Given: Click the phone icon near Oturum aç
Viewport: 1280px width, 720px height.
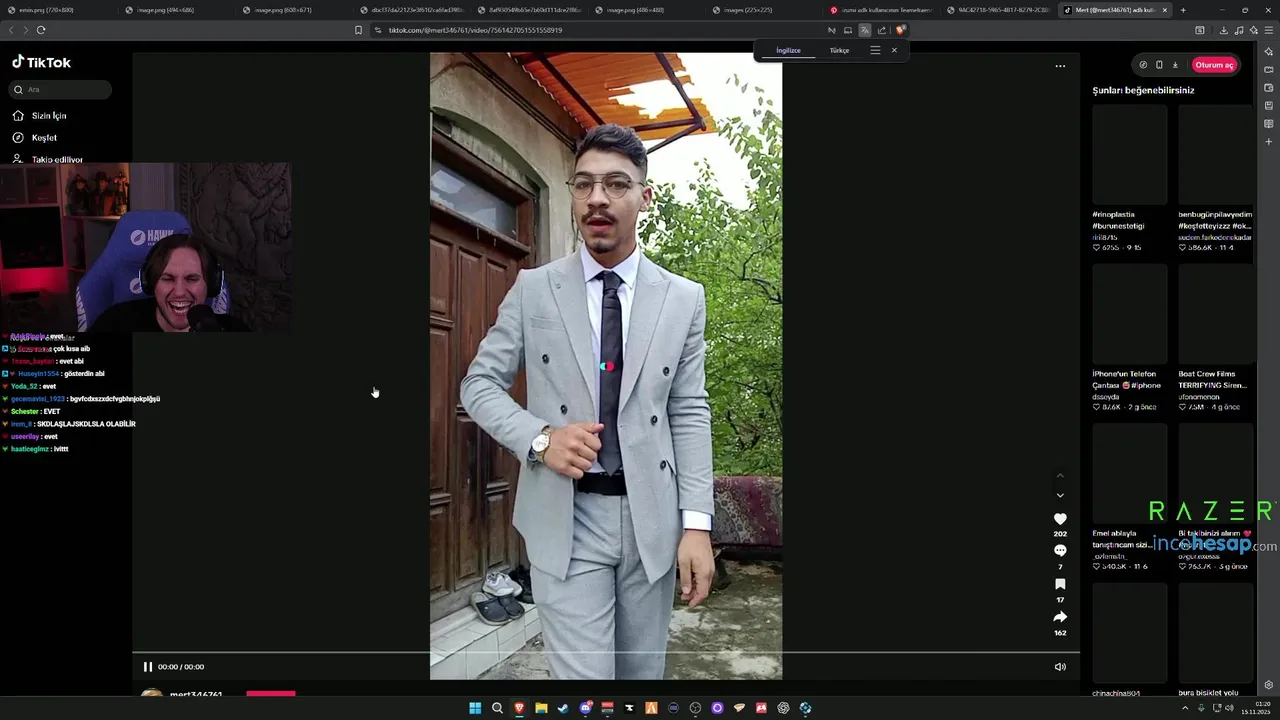Looking at the screenshot, I should point(1159,65).
